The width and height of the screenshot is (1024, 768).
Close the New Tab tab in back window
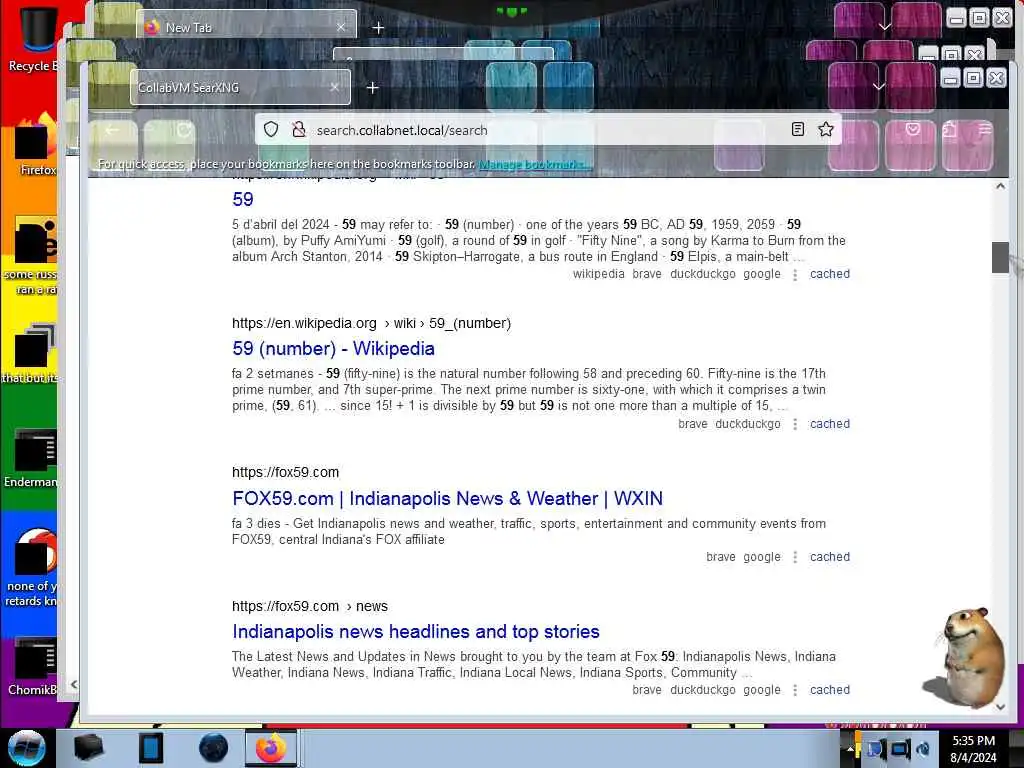tap(341, 27)
